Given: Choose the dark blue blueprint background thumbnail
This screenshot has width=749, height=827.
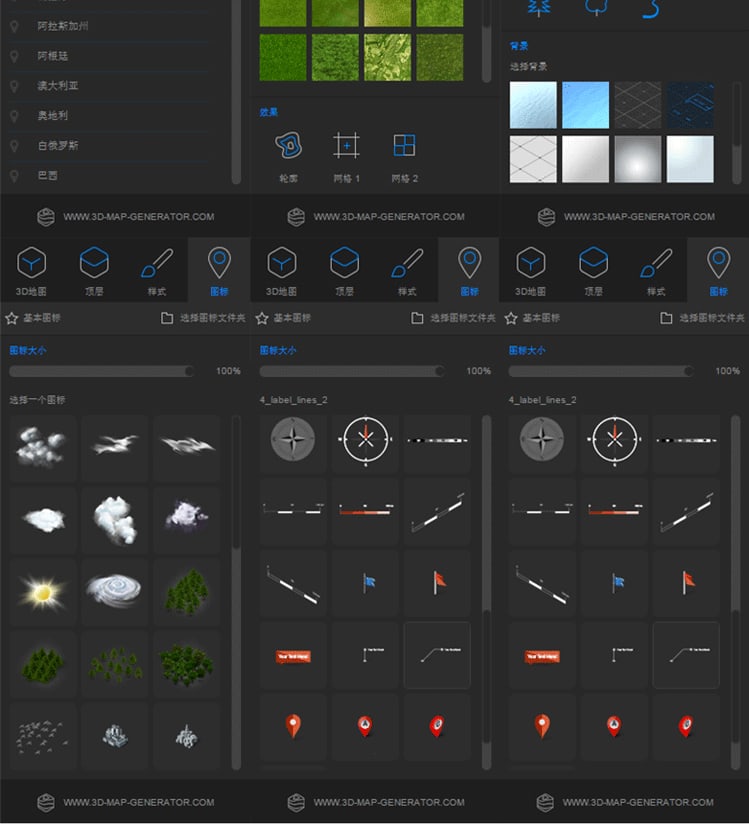Looking at the screenshot, I should (x=690, y=105).
